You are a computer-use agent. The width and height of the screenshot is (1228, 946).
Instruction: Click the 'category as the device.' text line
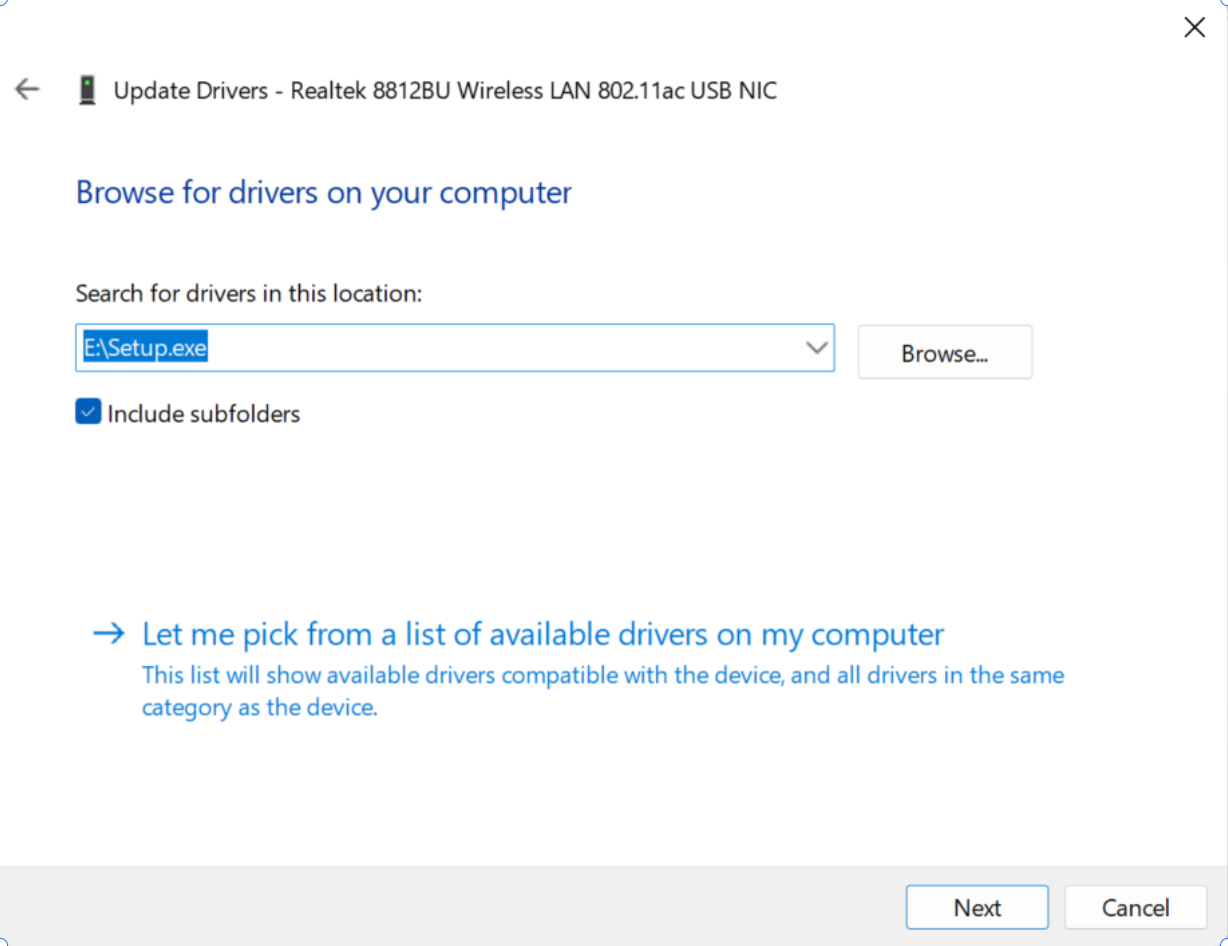[259, 708]
